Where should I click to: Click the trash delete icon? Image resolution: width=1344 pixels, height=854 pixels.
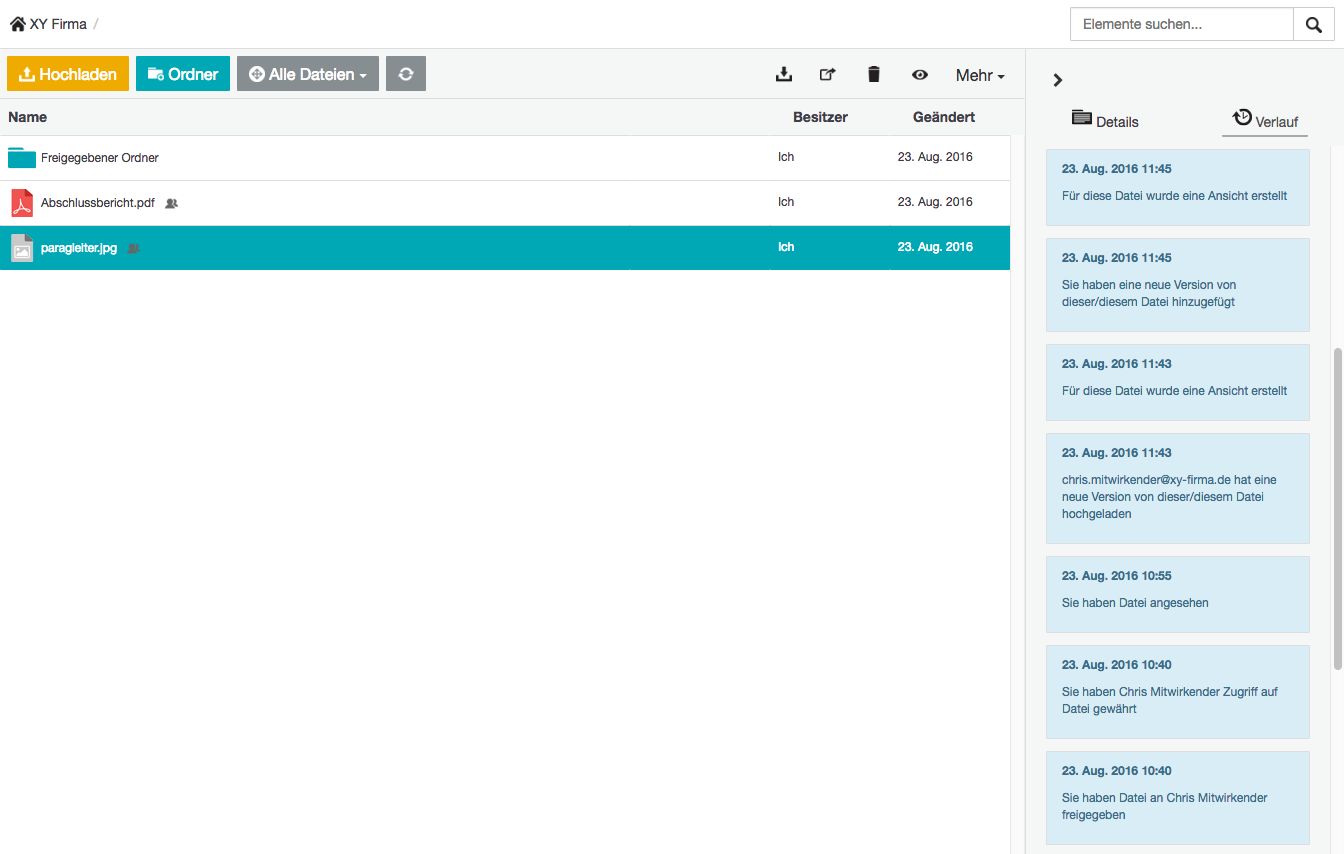874,74
